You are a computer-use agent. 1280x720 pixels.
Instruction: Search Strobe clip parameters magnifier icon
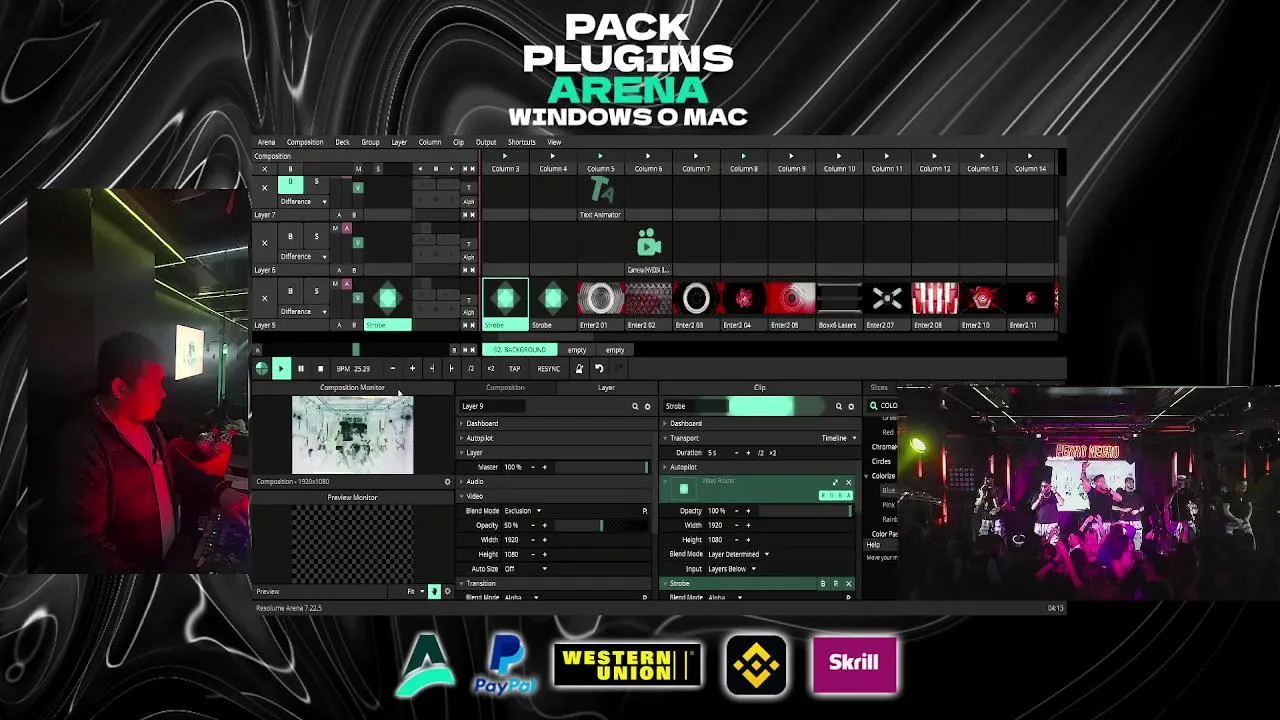coord(839,406)
